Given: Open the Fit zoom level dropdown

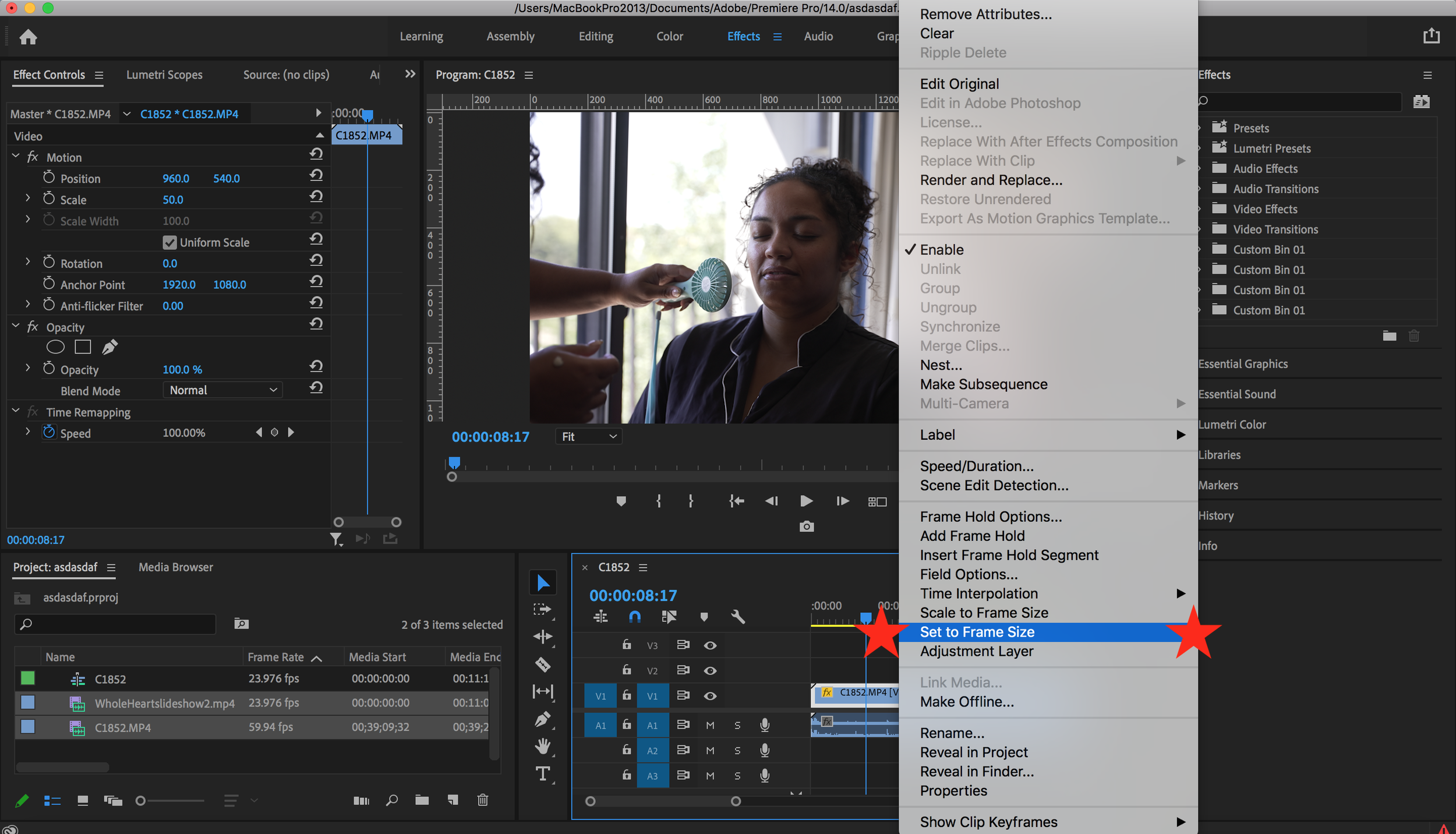Looking at the screenshot, I should (589, 437).
